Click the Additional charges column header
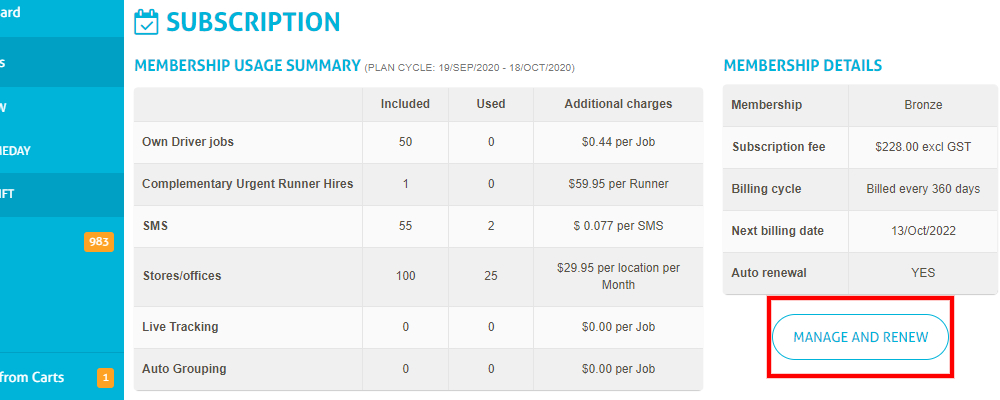The width and height of the screenshot is (1000, 400). click(x=618, y=104)
